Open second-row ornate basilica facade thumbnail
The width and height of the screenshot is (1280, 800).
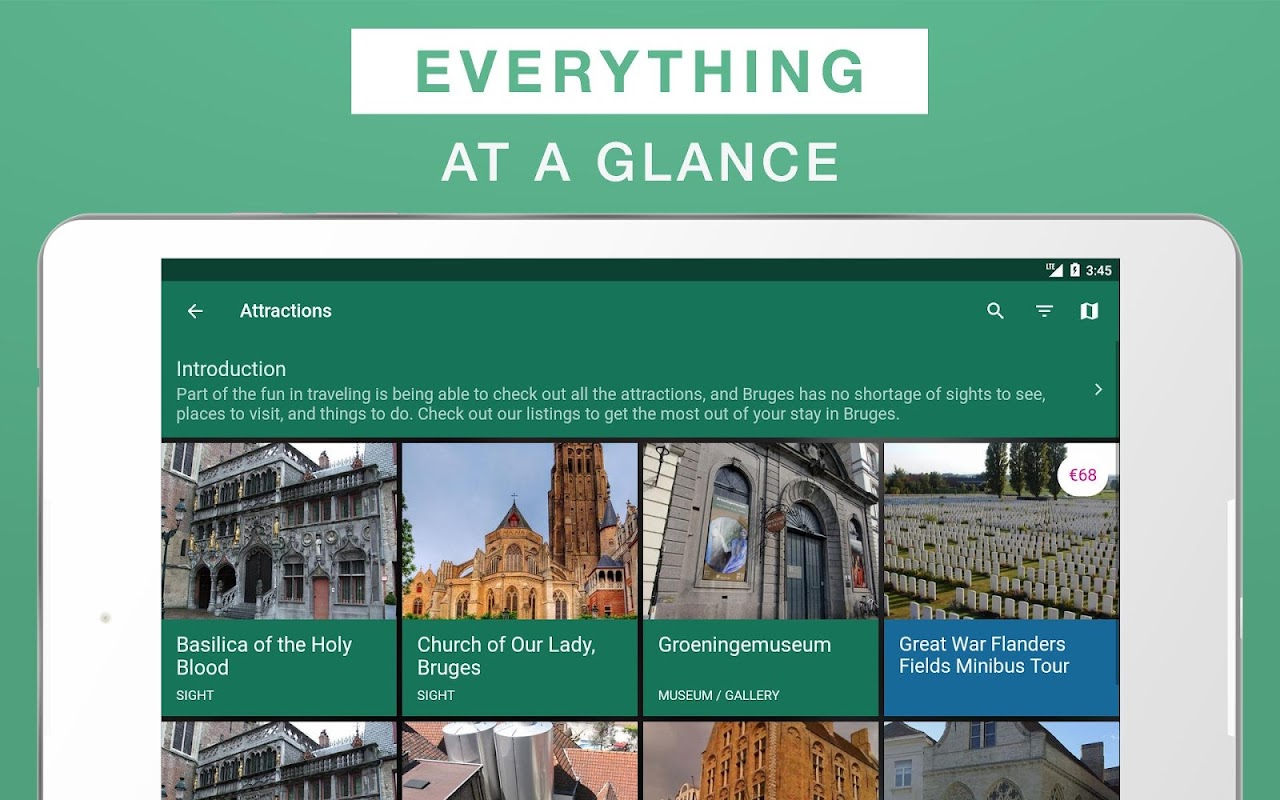pos(279,760)
